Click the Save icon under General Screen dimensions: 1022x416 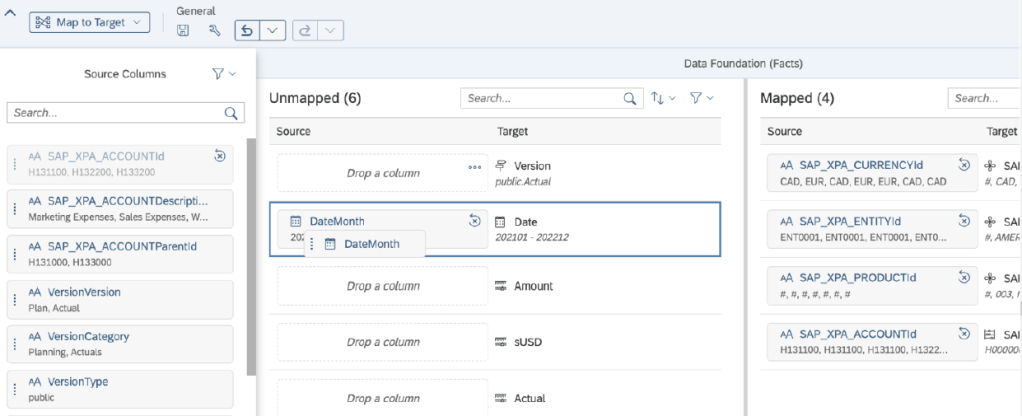click(183, 31)
